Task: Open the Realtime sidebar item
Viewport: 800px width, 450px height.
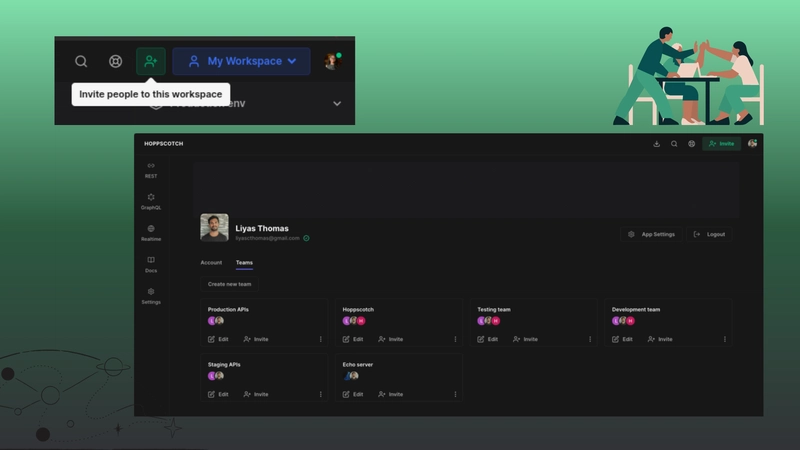Action: click(x=151, y=233)
